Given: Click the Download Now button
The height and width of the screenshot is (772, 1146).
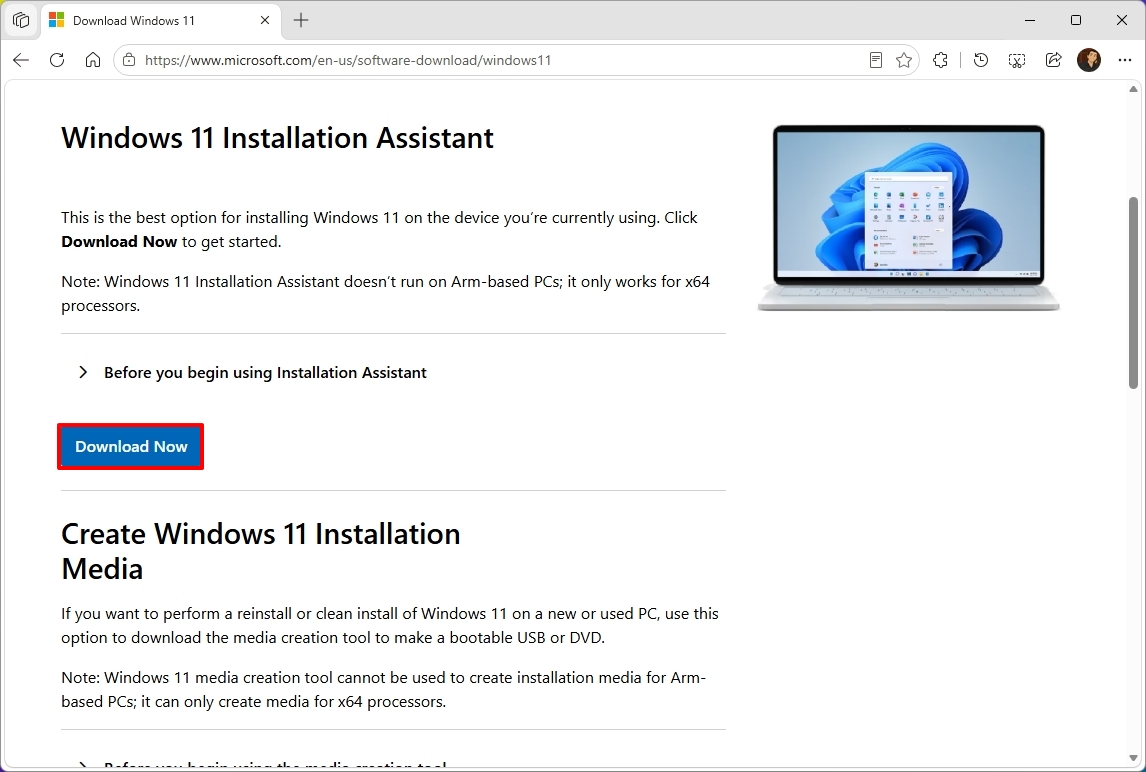Looking at the screenshot, I should pyautogui.click(x=131, y=447).
